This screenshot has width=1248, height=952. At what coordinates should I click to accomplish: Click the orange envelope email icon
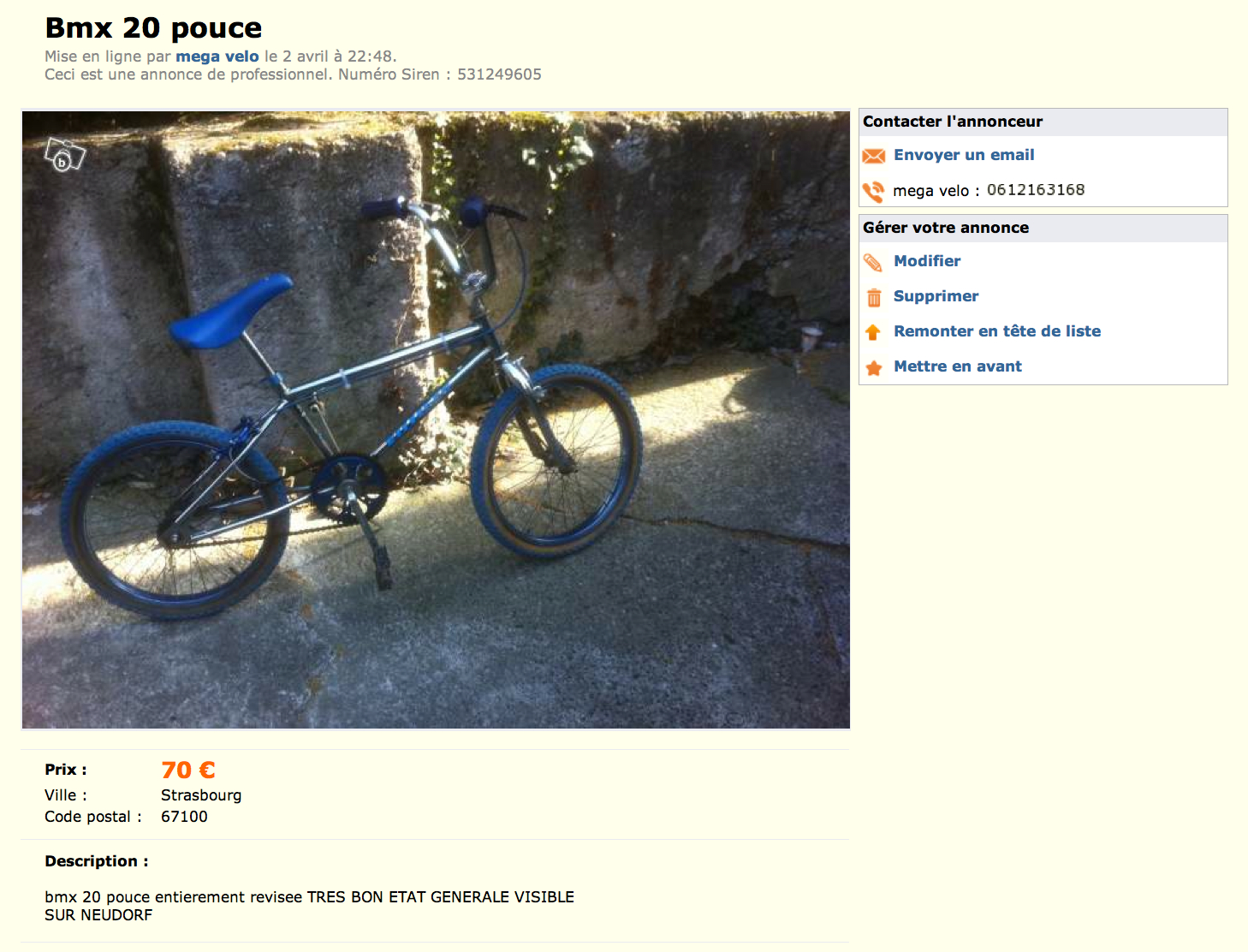pyautogui.click(x=873, y=156)
